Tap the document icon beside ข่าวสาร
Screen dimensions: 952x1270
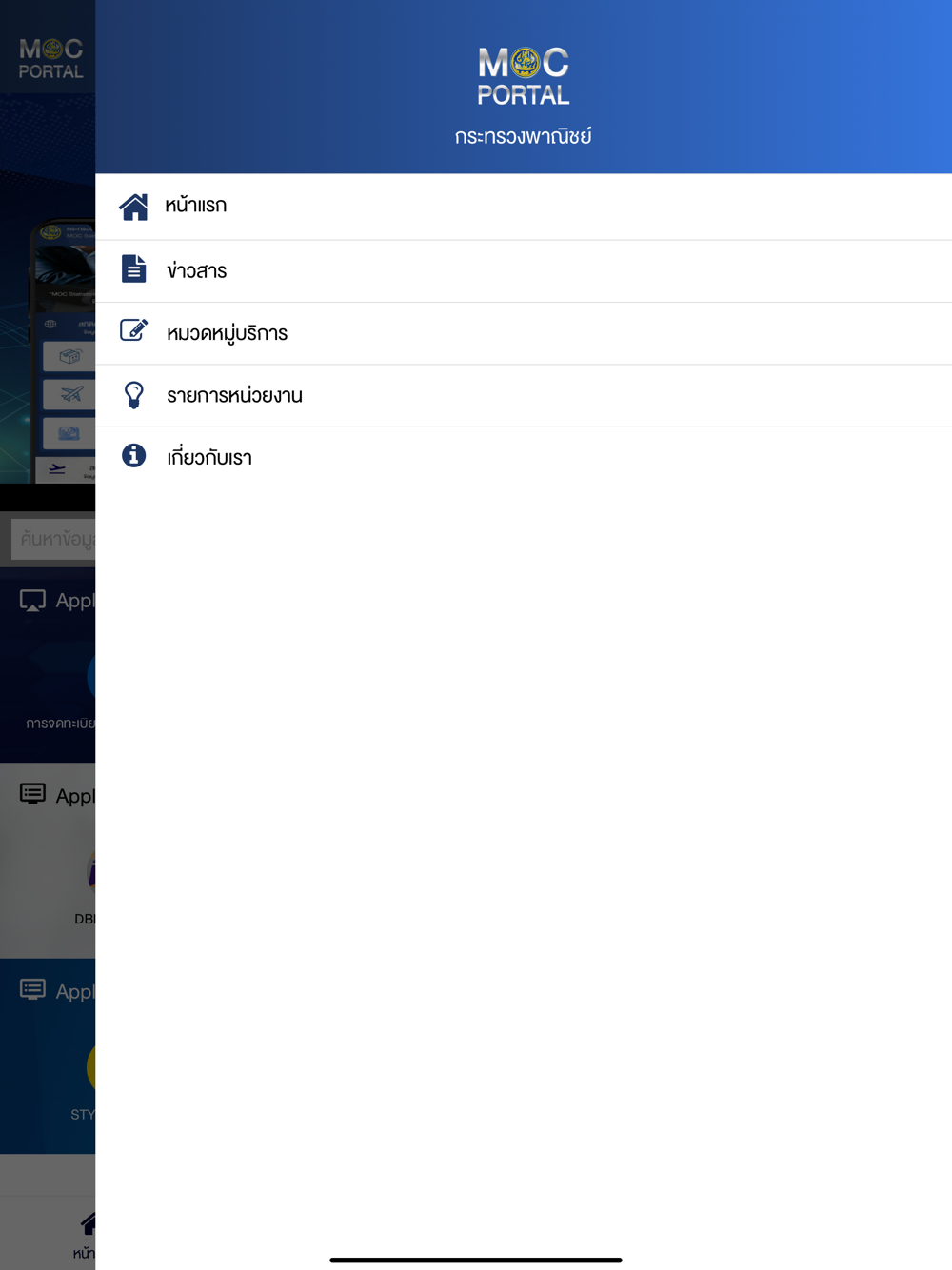[133, 269]
